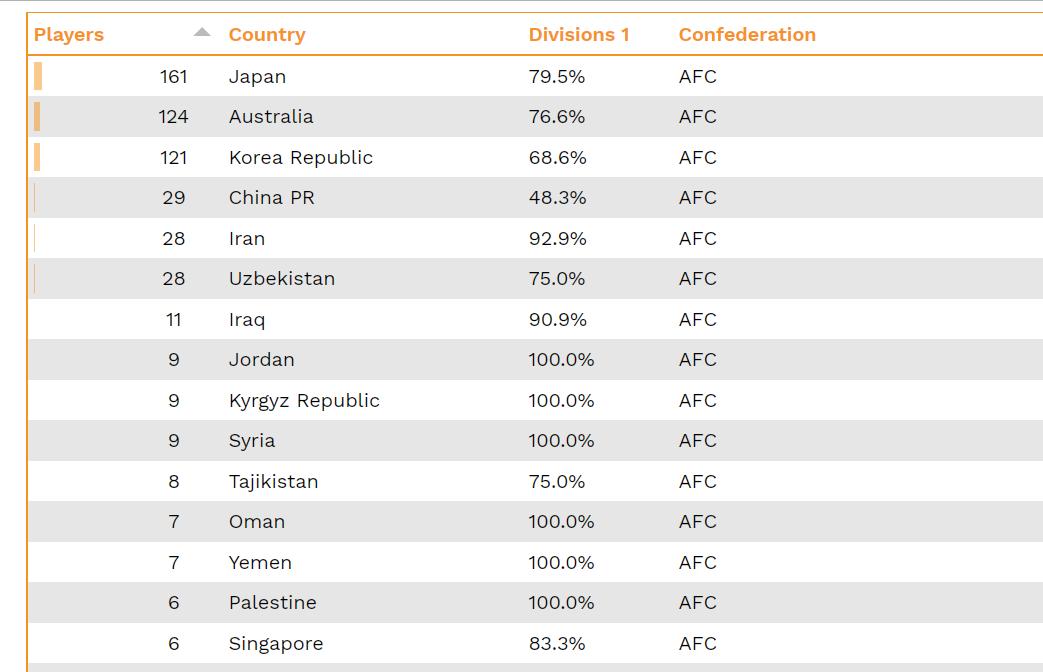Open the Korea Republic entry
Screen dimensions: 1043x672
coord(301,158)
